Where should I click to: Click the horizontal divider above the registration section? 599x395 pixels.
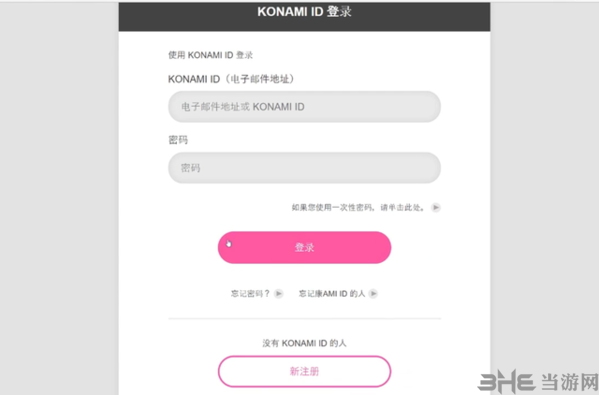pyautogui.click(x=304, y=318)
